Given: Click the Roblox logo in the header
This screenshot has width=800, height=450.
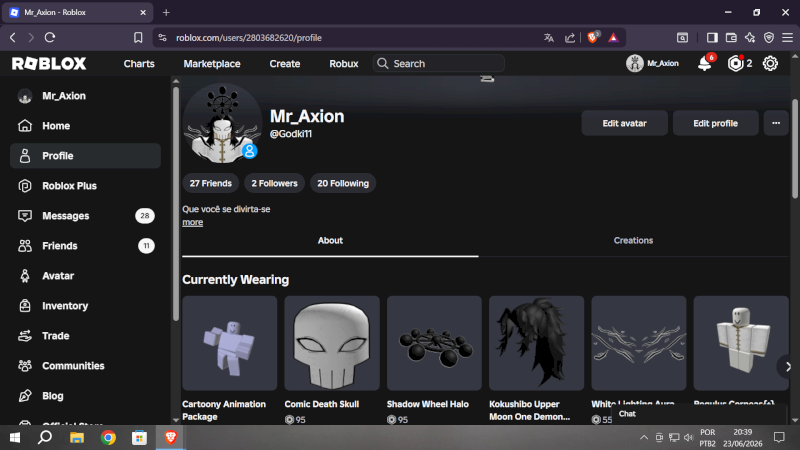Looking at the screenshot, I should 49,63.
